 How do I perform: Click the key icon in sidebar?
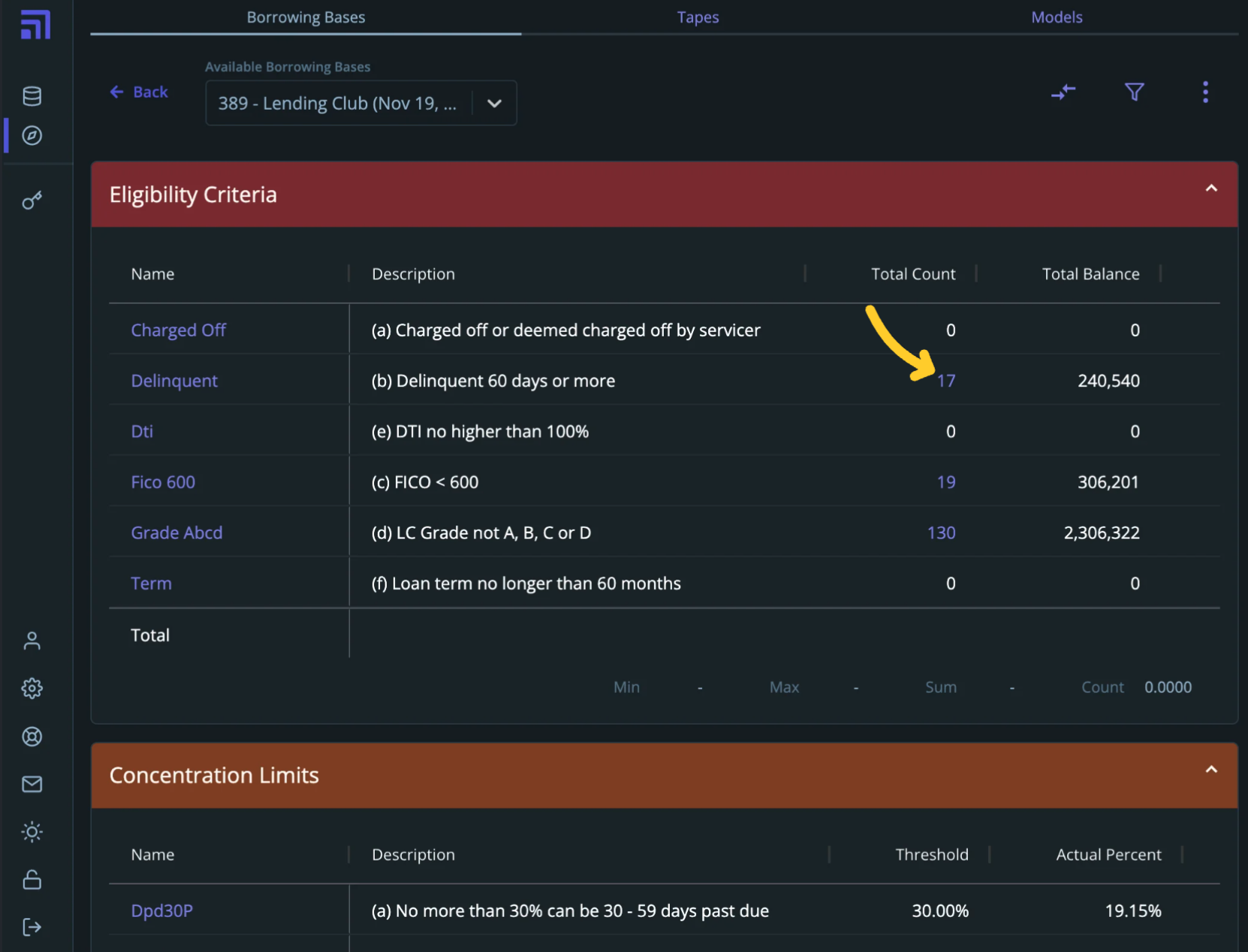point(32,200)
